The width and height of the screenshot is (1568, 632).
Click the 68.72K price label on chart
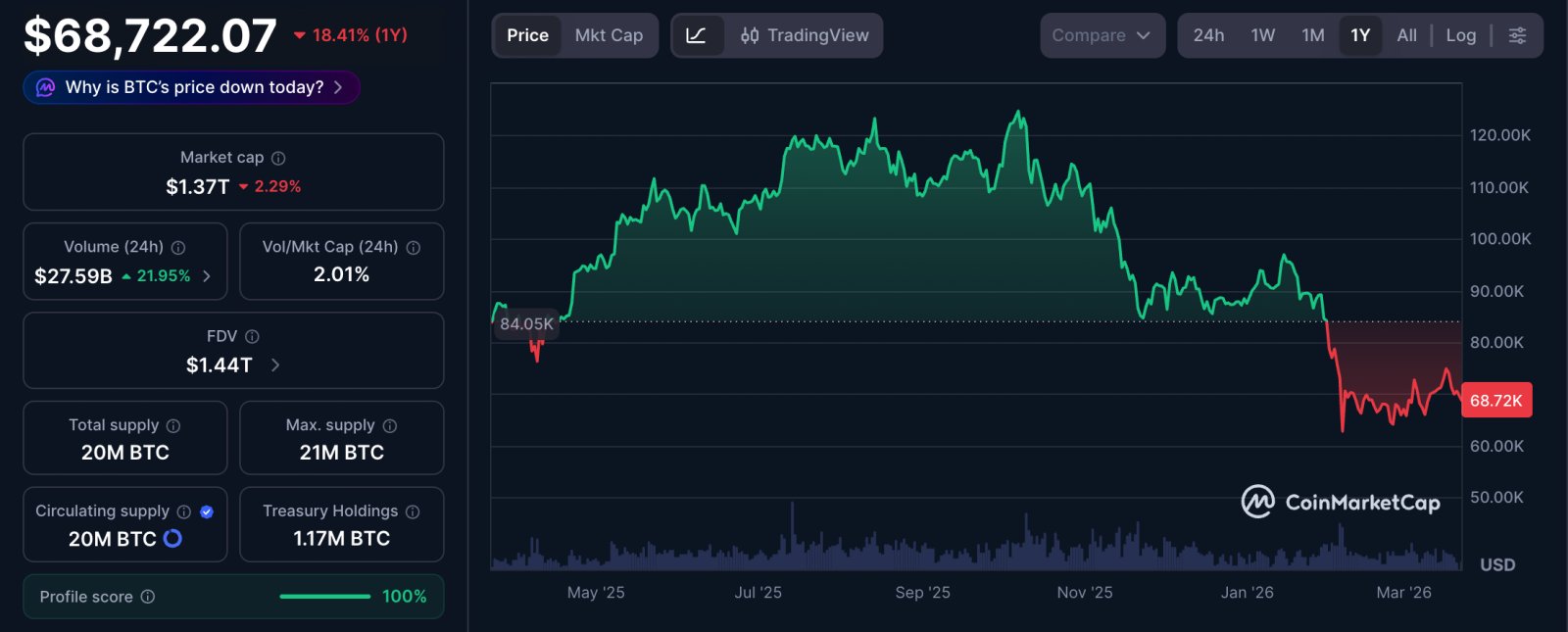coord(1496,400)
